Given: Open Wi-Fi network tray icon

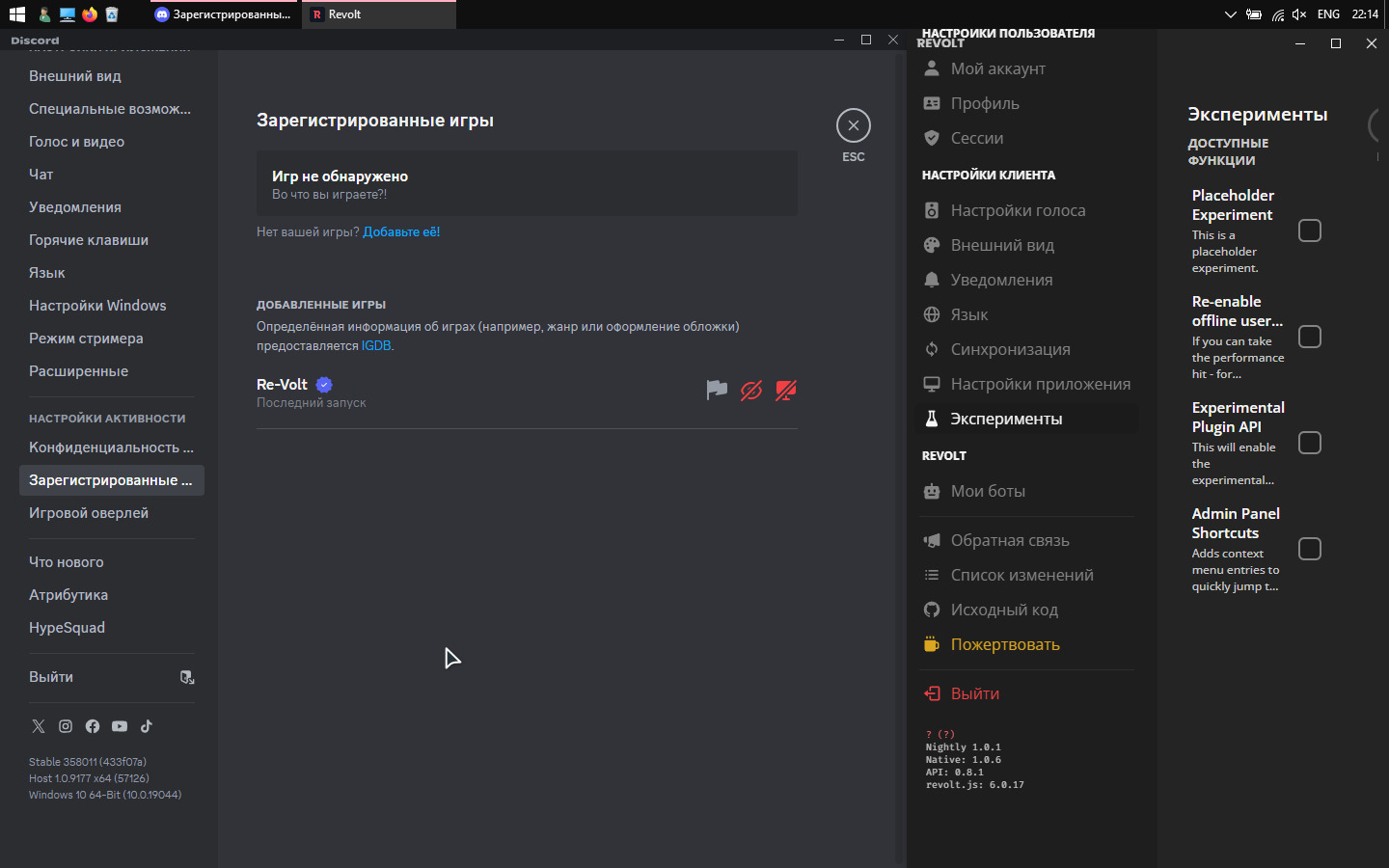Looking at the screenshot, I should point(1277,14).
